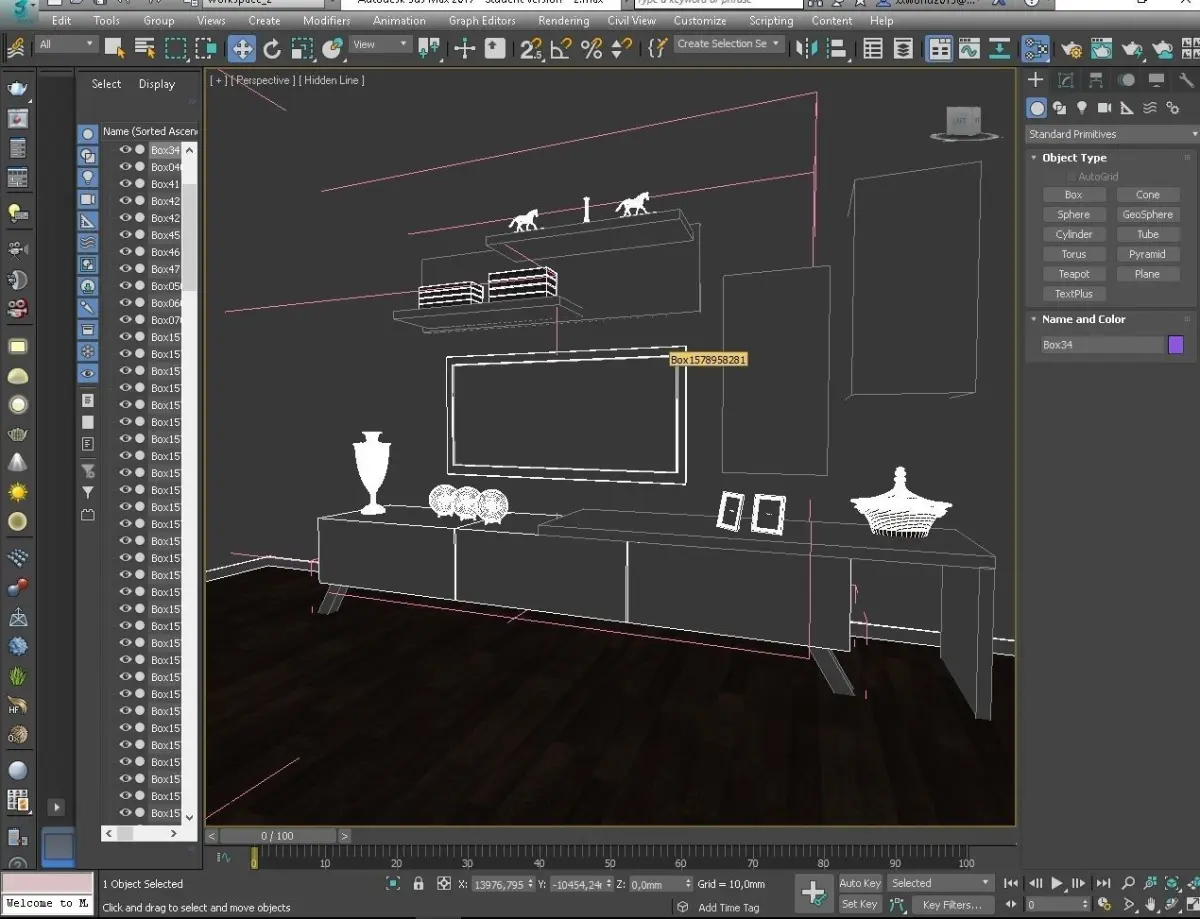Open the Scripting menu
The height and width of the screenshot is (919, 1200).
tap(771, 20)
